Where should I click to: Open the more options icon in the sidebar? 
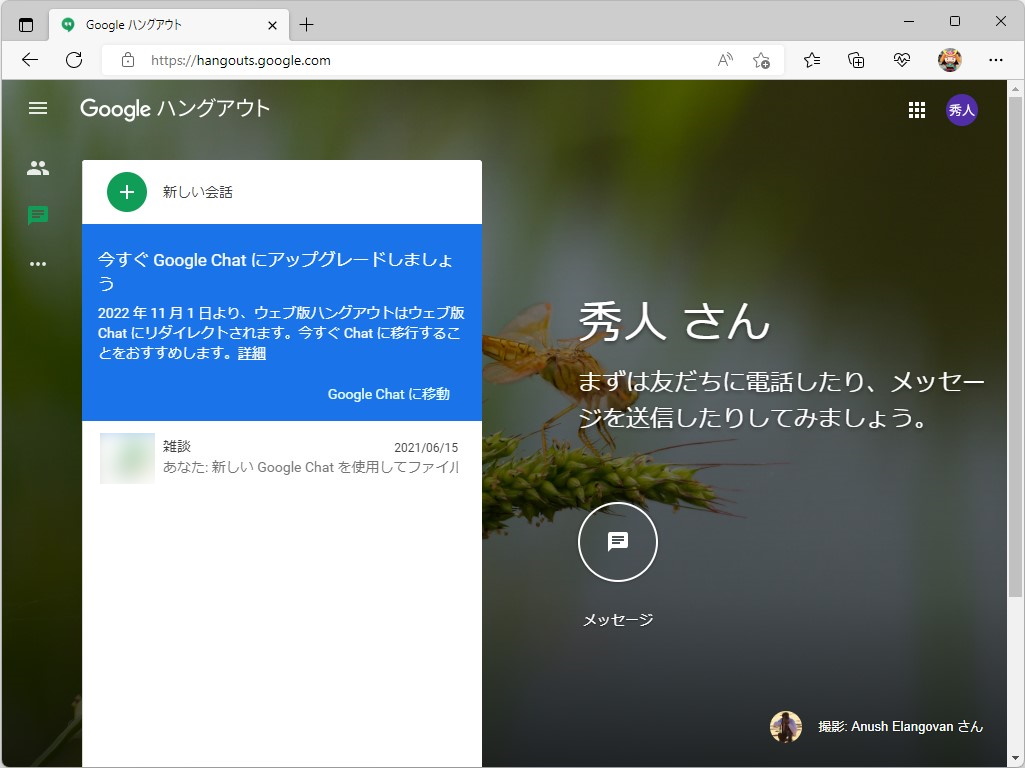pos(38,264)
